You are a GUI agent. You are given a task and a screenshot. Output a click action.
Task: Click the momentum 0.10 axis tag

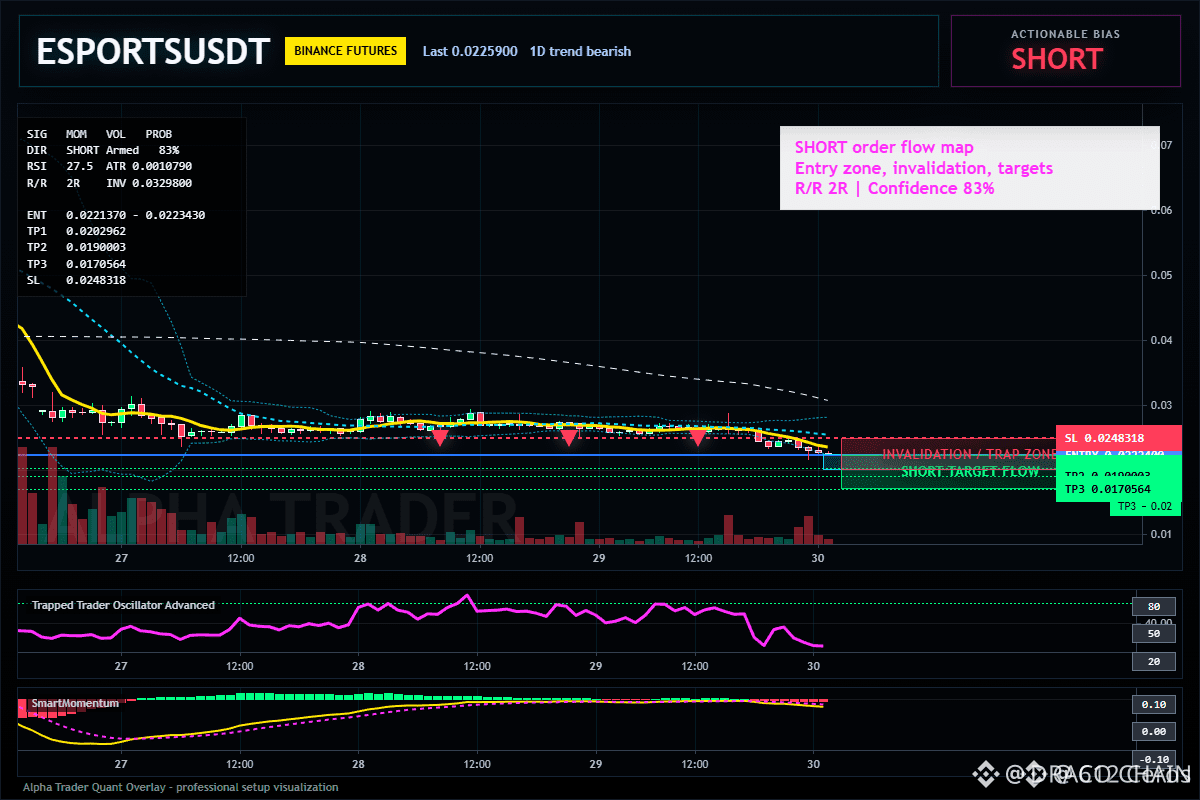tap(1152, 704)
